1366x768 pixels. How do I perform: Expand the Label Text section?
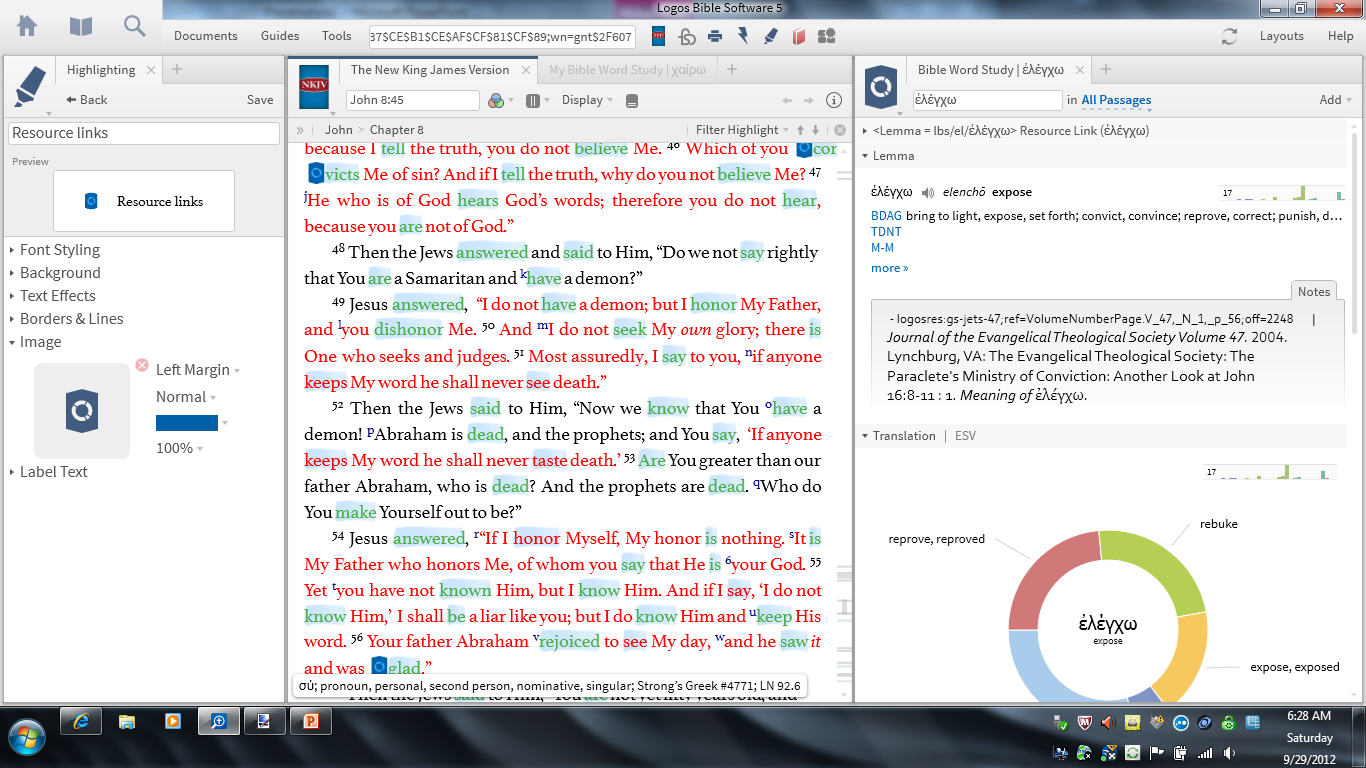[54, 472]
